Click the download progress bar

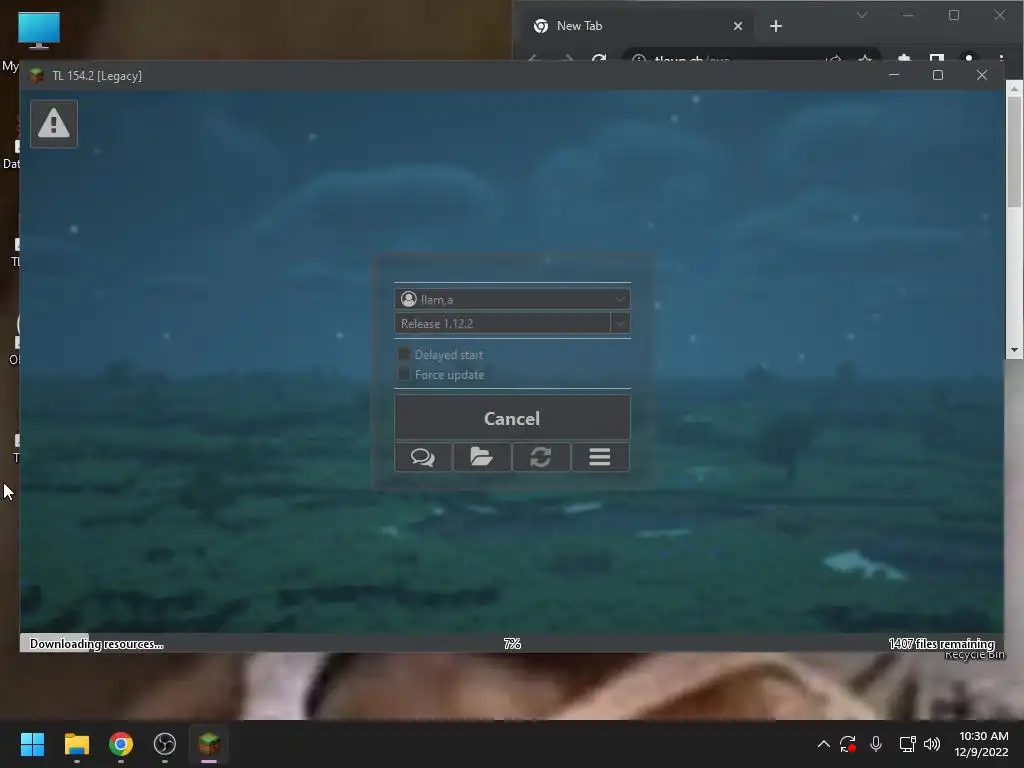tap(512, 643)
